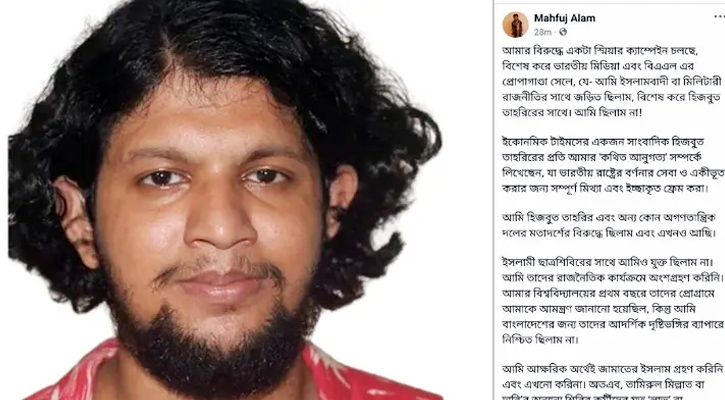The image size is (725, 400).
Task: Click the line starting 'আমার বিশ্ববিদ্যালয়ের প্রথম বছরে'
Action: tap(608, 293)
